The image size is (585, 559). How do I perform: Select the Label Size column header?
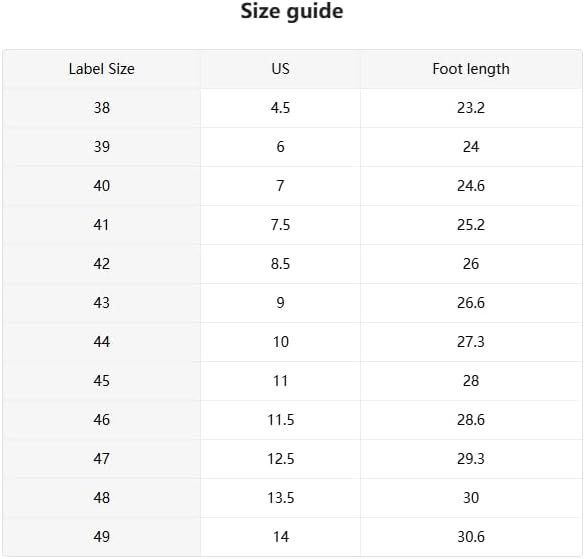101,69
